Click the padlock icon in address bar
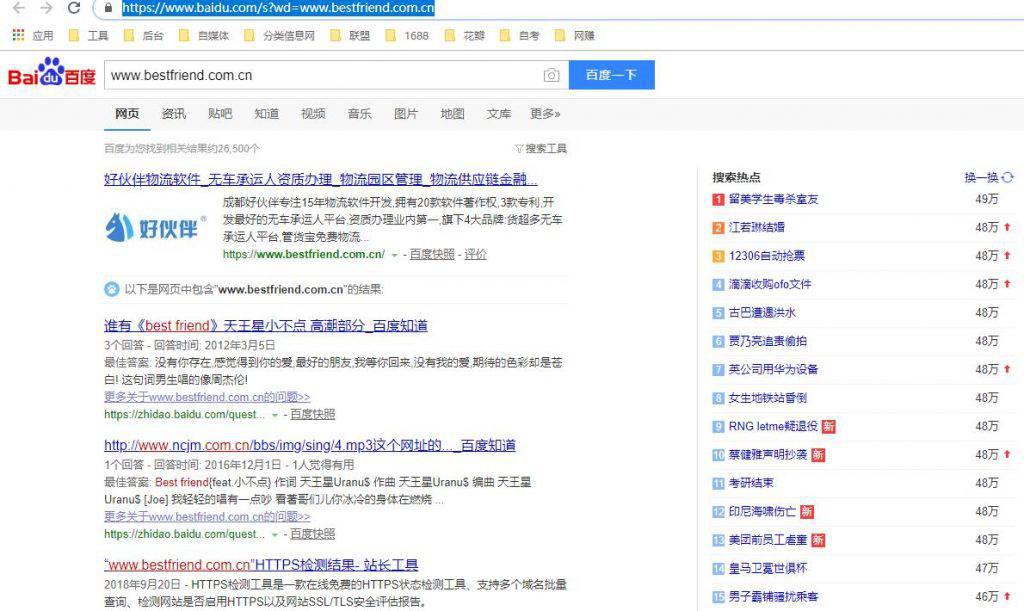This screenshot has height=611, width=1024. click(109, 8)
